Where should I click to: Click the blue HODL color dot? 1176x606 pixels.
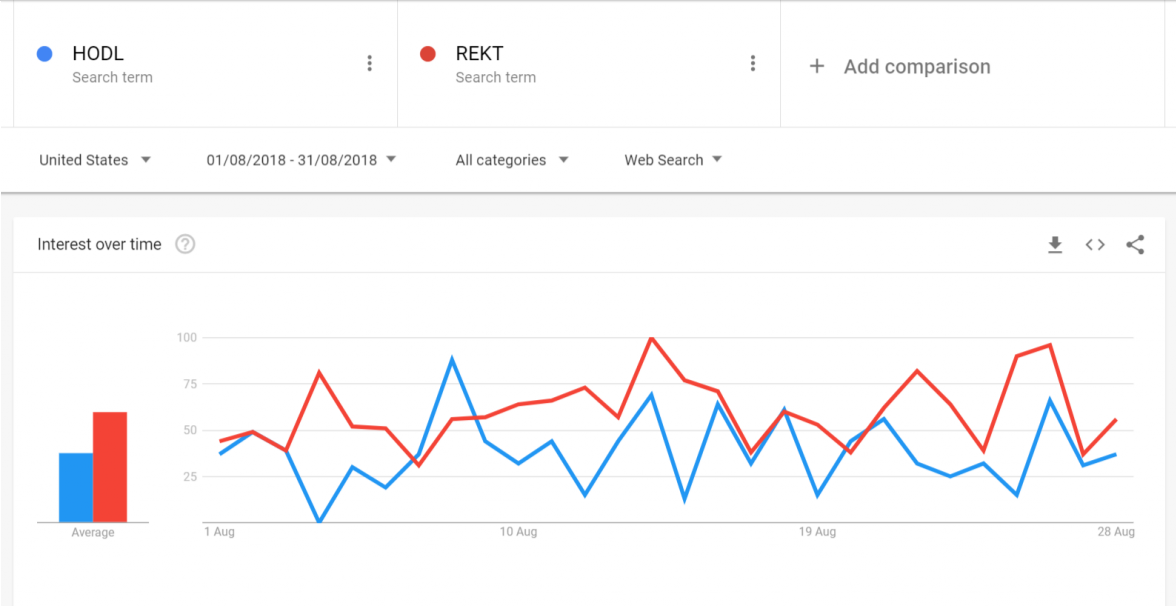pos(44,54)
